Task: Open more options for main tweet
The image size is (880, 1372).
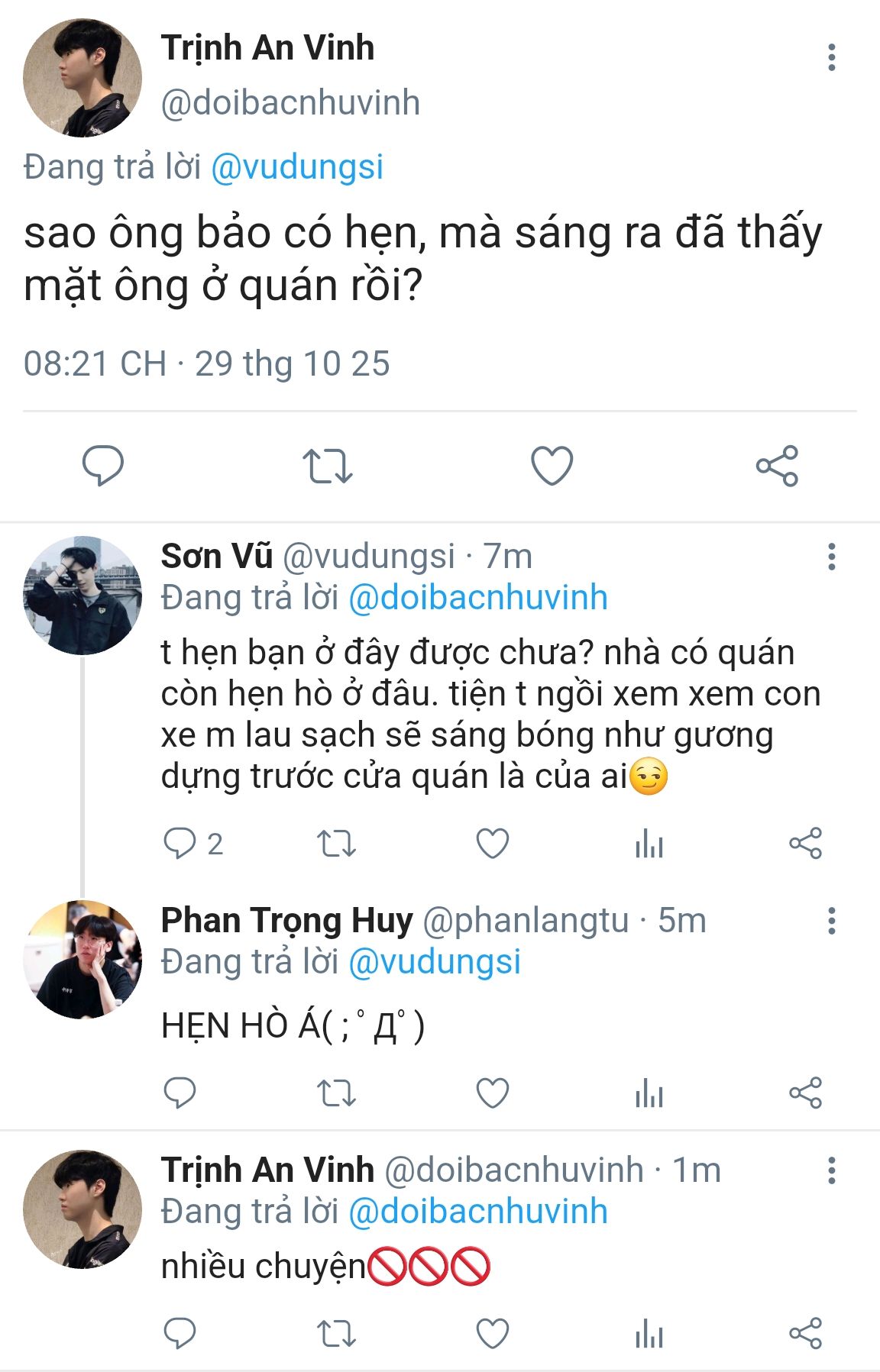Action: click(831, 57)
